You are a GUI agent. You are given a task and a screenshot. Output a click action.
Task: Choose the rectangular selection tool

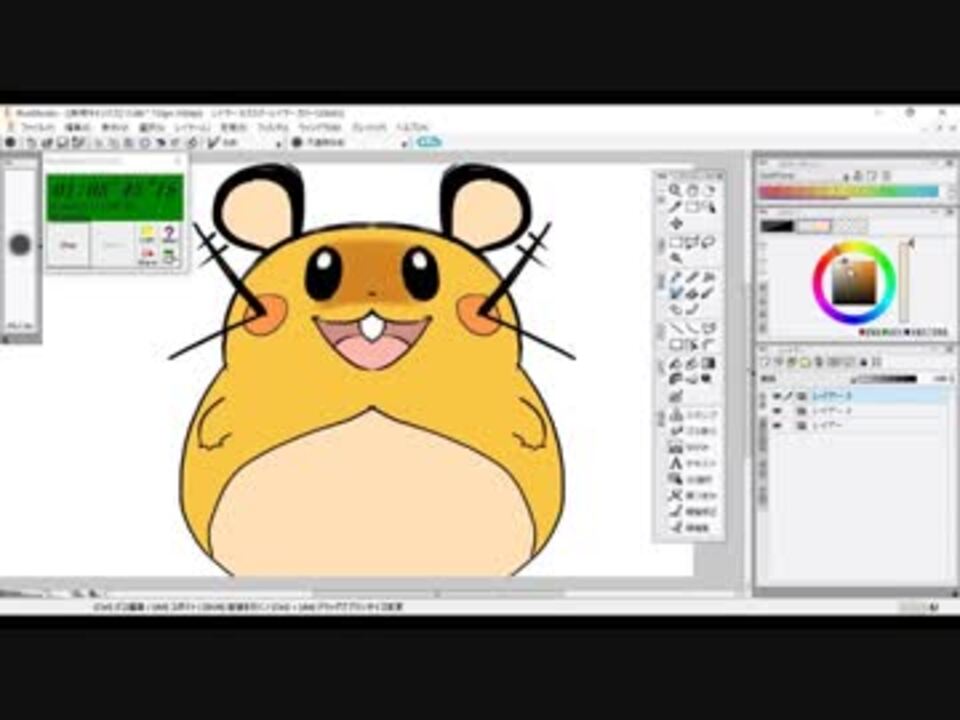(x=676, y=242)
